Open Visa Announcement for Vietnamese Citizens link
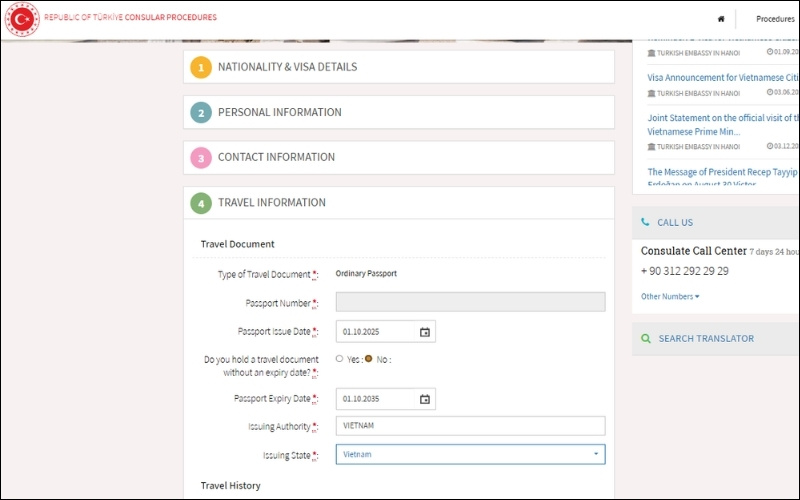 (x=722, y=77)
